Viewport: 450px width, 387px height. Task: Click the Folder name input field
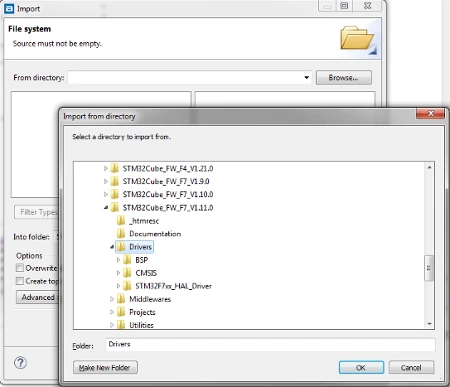(270, 345)
